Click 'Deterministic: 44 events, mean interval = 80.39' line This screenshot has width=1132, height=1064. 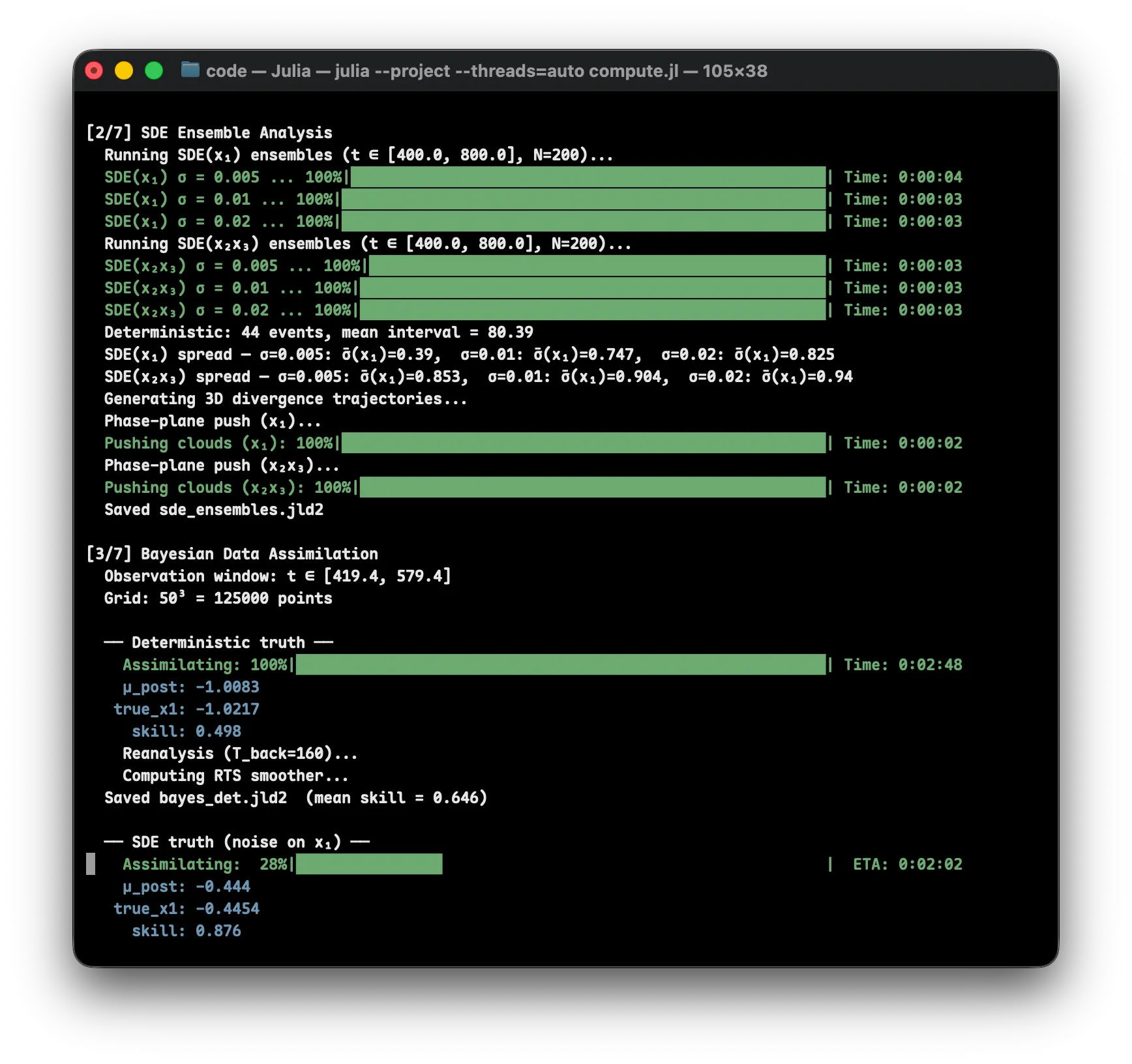pos(319,332)
